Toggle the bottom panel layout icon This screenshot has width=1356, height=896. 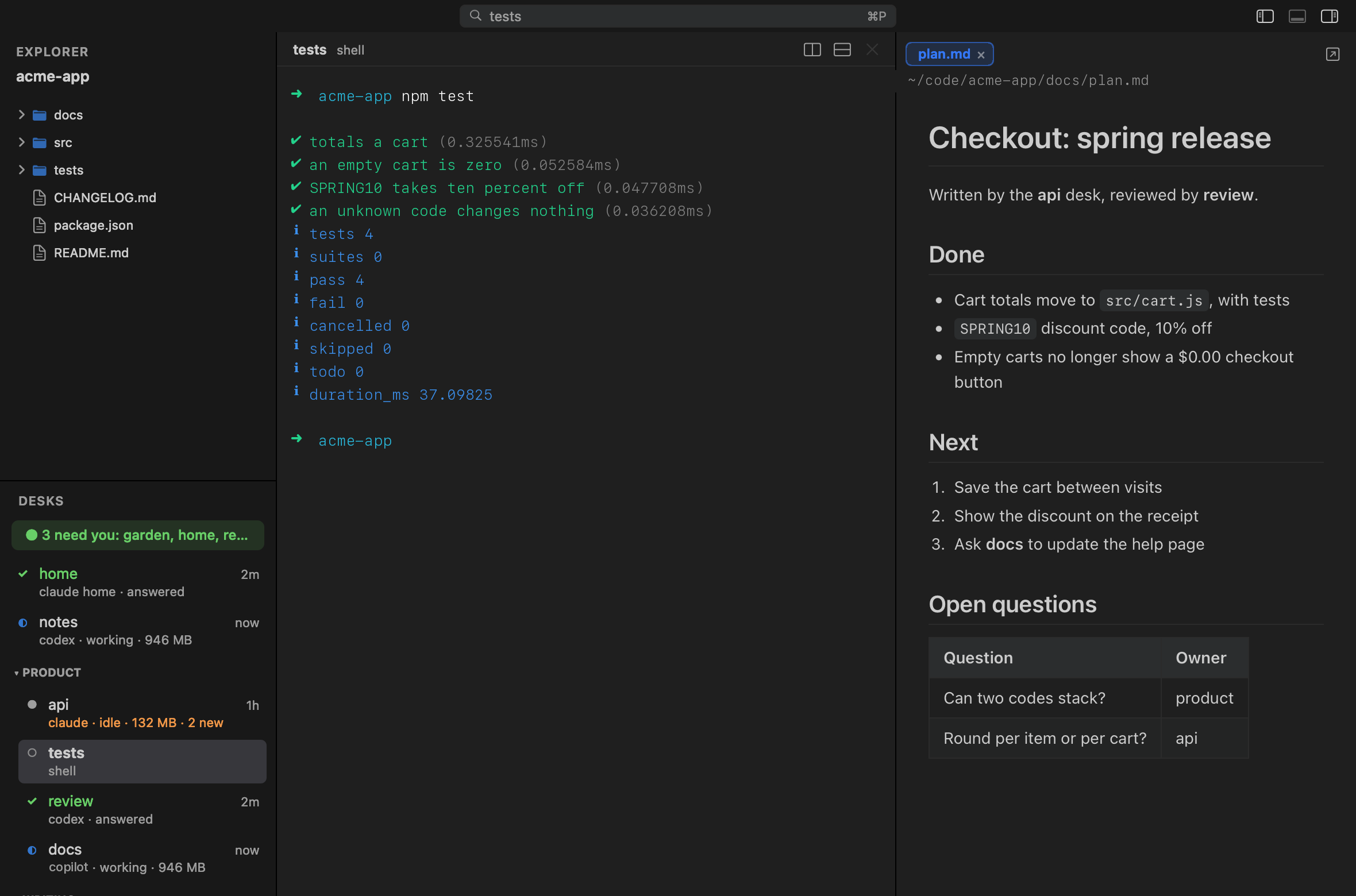(x=1297, y=16)
